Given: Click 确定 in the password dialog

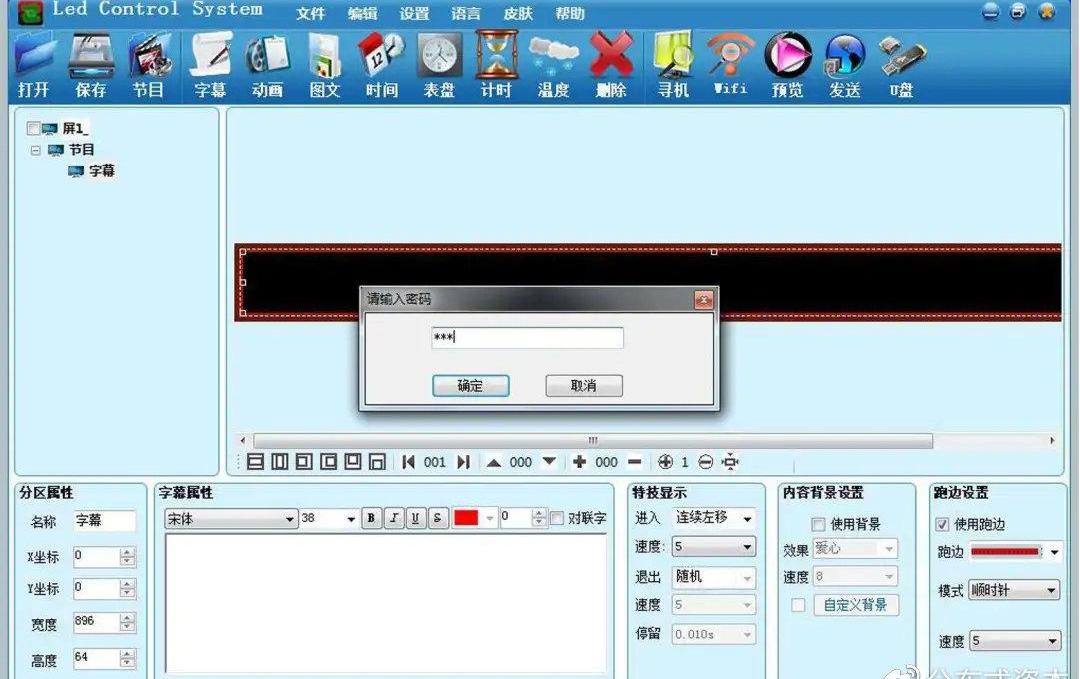Looking at the screenshot, I should point(470,386).
